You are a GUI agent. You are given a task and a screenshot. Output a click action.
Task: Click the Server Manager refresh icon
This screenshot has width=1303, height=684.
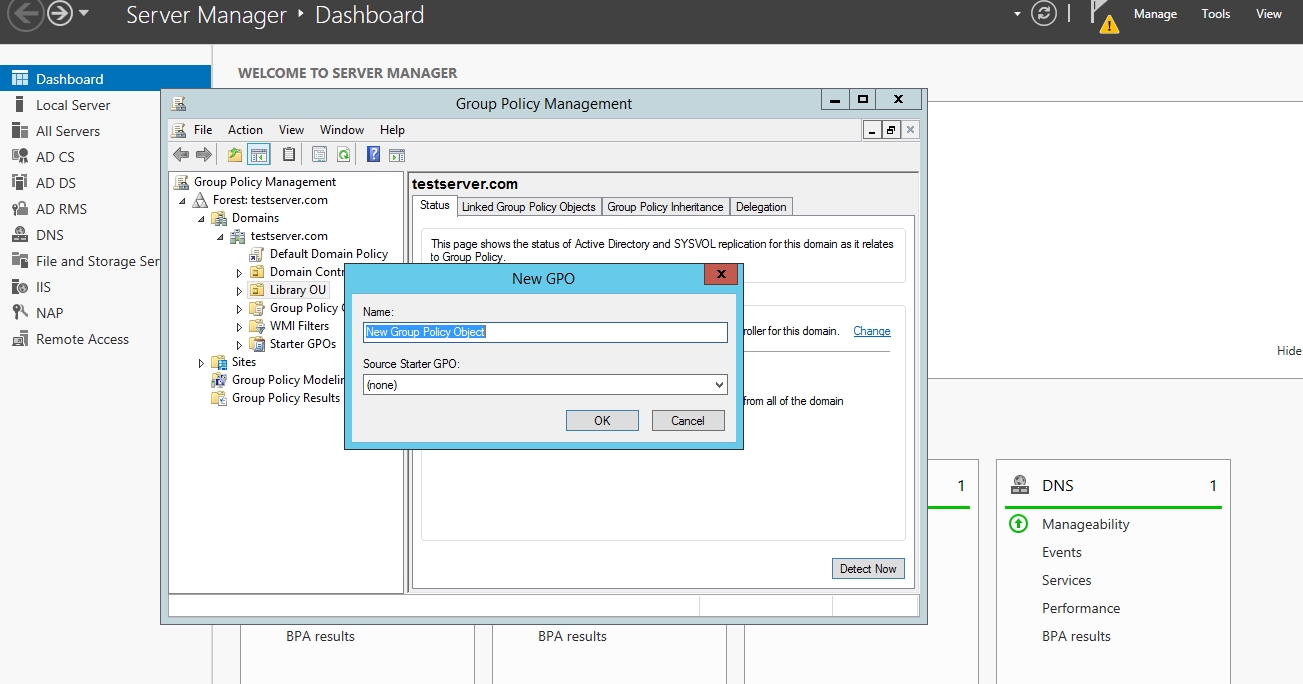(1044, 14)
